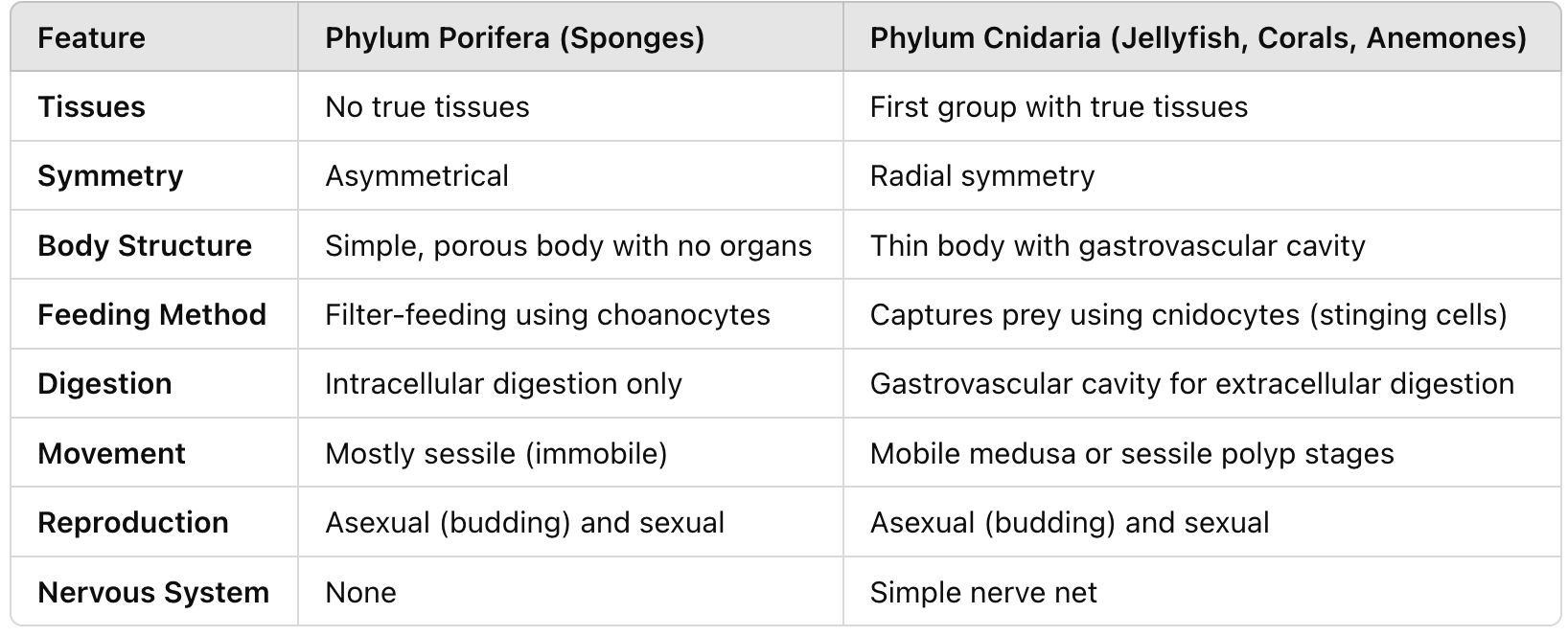
Task: Select the "Simple nerve net" cell
Action: tap(982, 593)
